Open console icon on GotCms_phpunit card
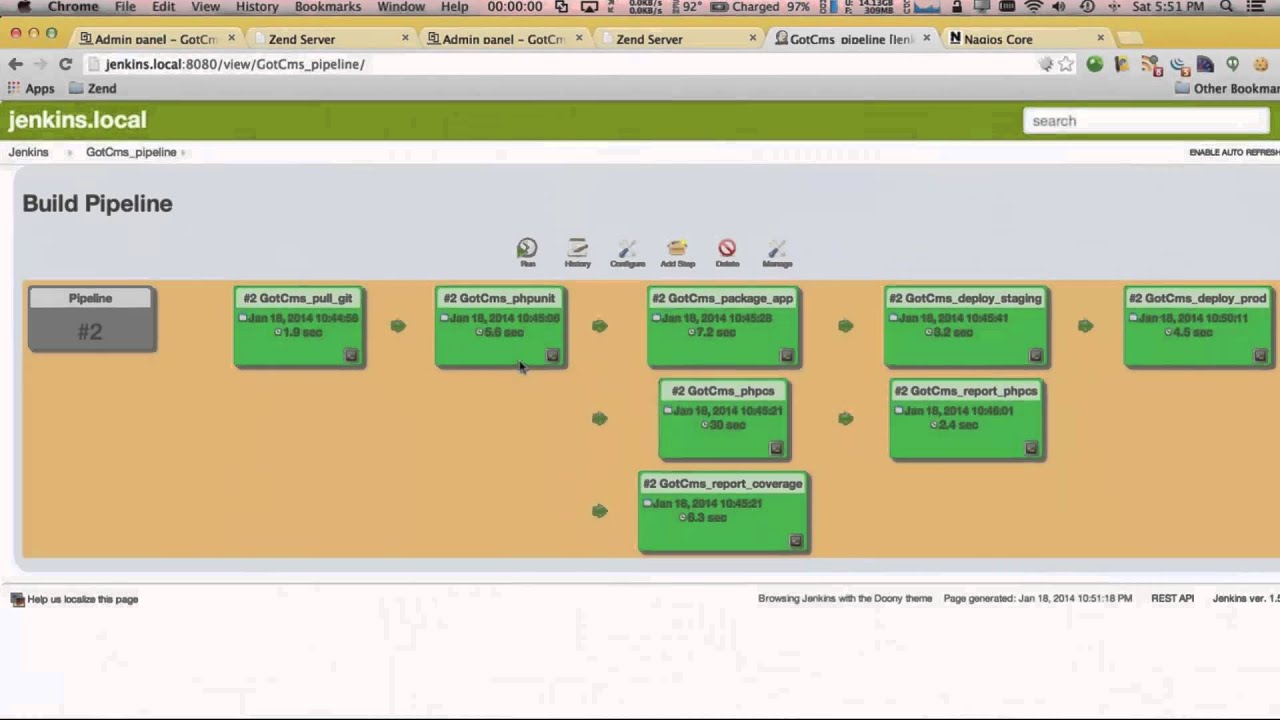1280x720 pixels. pyautogui.click(x=552, y=355)
